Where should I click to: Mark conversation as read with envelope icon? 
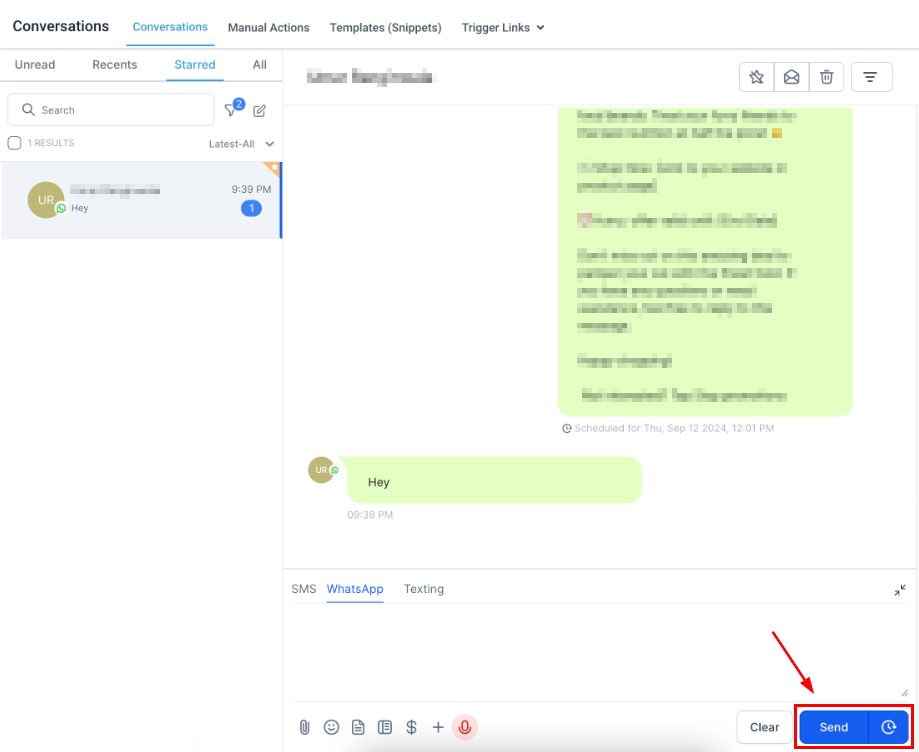click(x=791, y=77)
